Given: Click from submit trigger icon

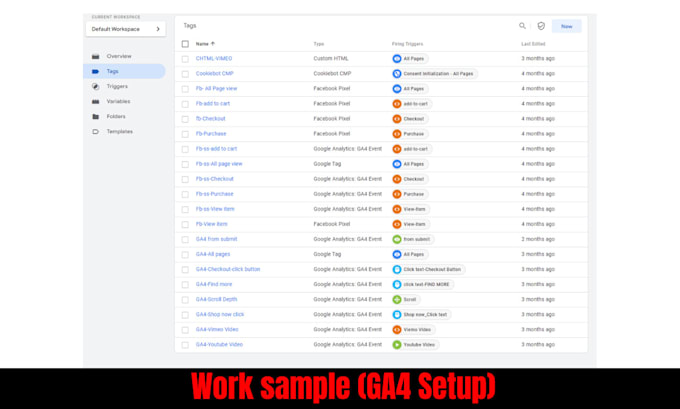Looking at the screenshot, I should [396, 239].
